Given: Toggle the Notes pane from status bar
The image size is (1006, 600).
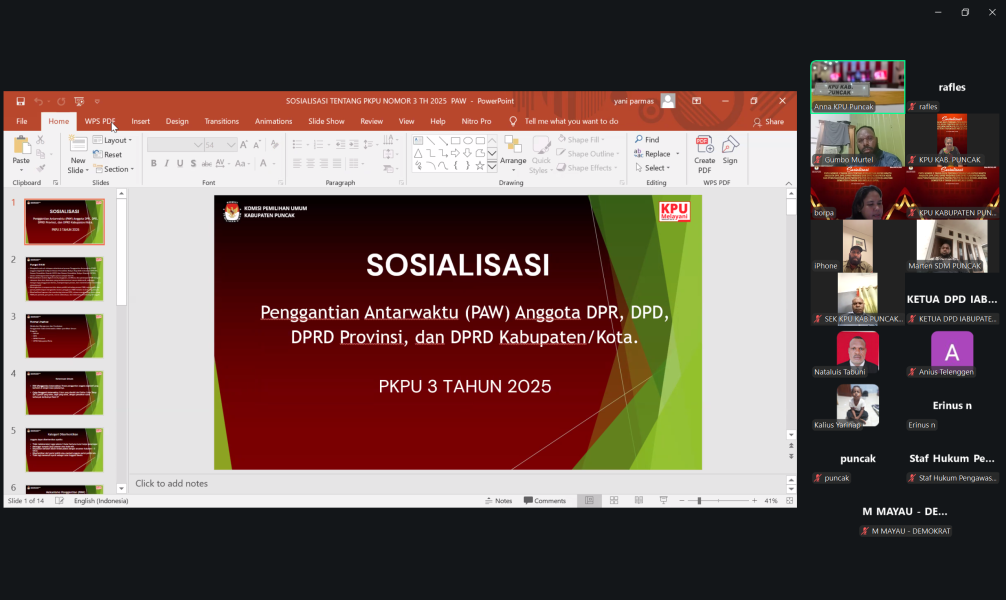Looking at the screenshot, I should 498,500.
